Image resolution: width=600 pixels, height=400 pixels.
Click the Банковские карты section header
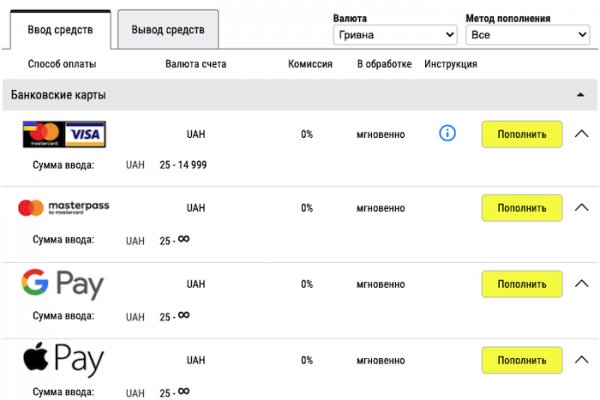pos(60,95)
